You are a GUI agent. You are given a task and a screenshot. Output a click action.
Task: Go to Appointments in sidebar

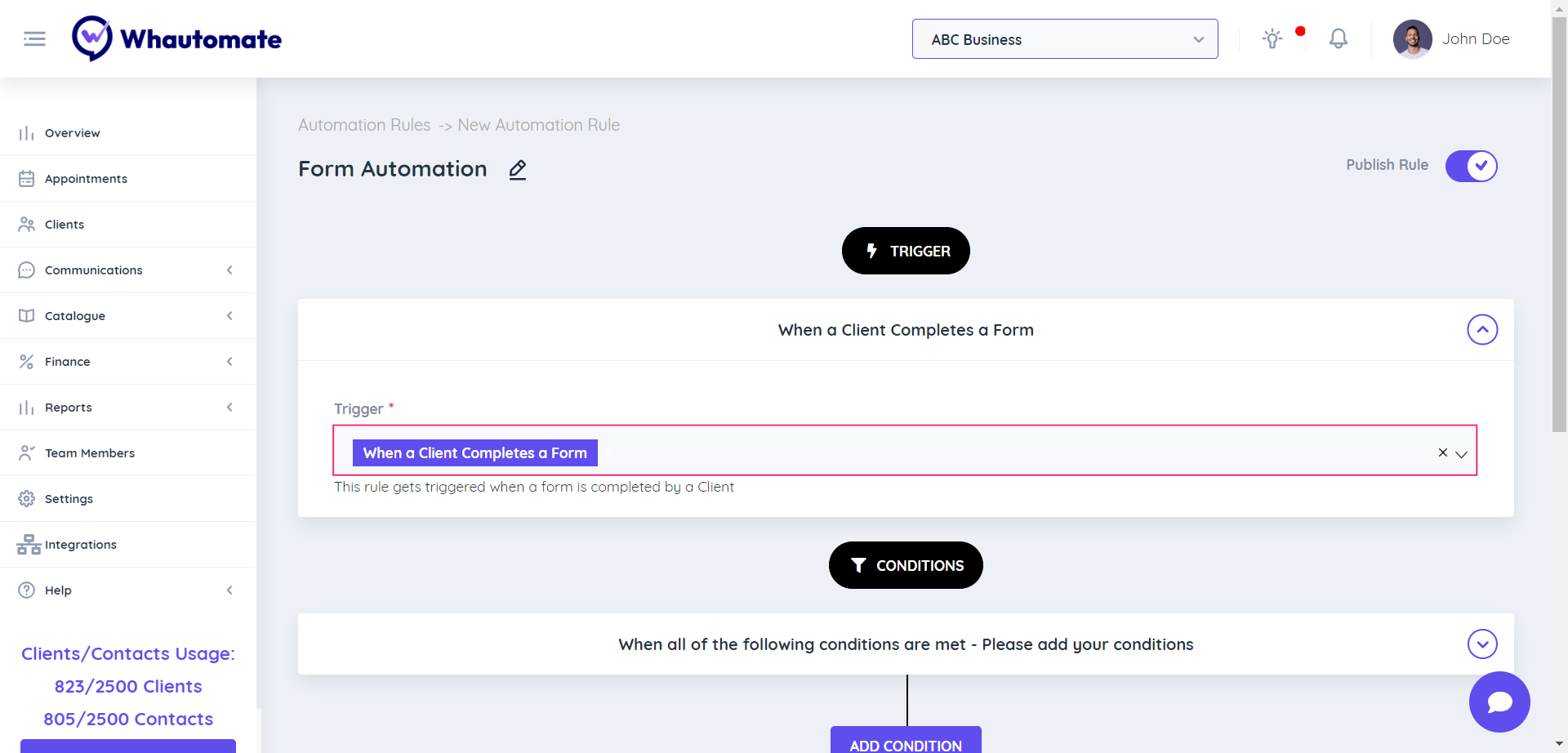coord(86,179)
